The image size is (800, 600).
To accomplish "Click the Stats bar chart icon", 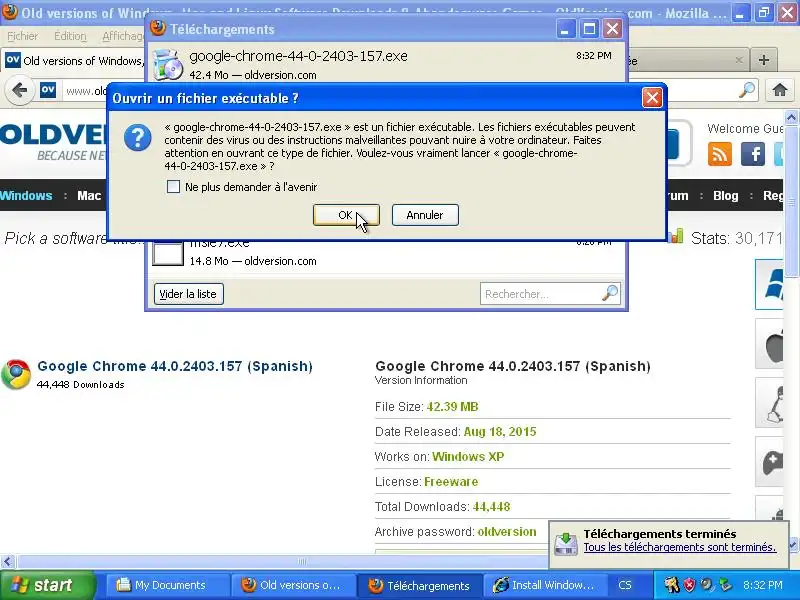I will tap(675, 236).
